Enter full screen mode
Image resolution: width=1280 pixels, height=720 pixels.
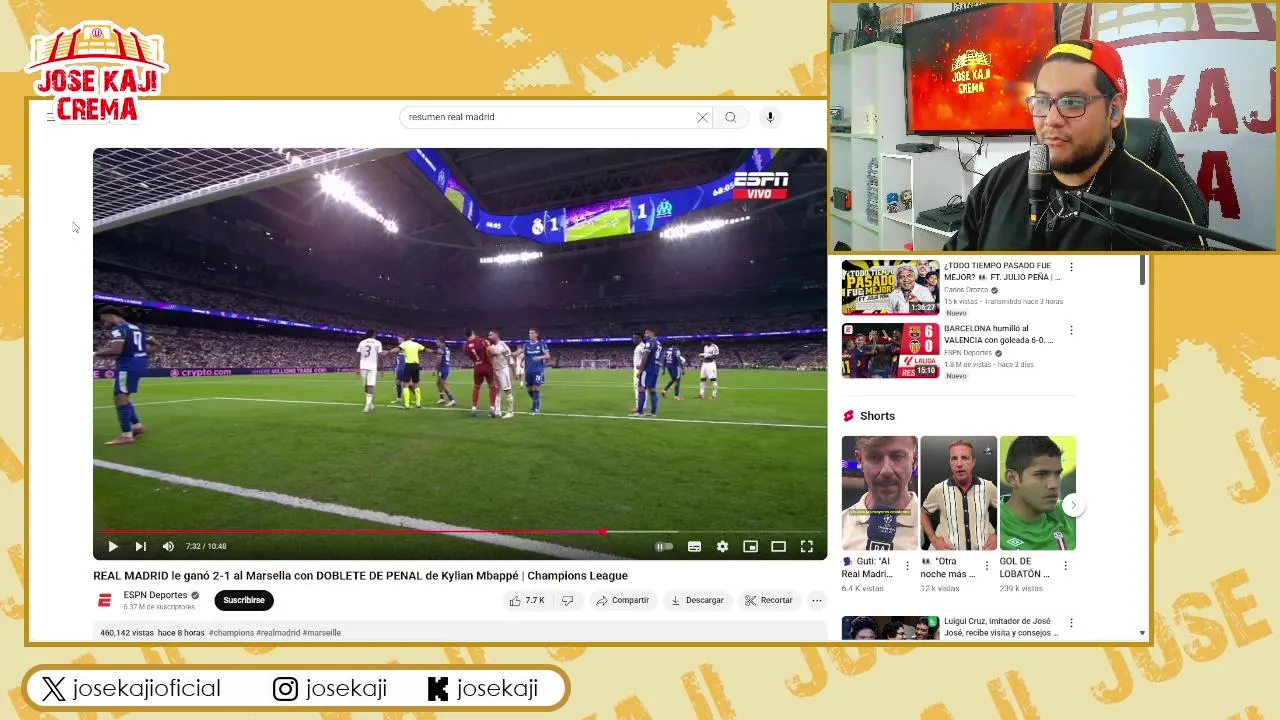click(806, 546)
